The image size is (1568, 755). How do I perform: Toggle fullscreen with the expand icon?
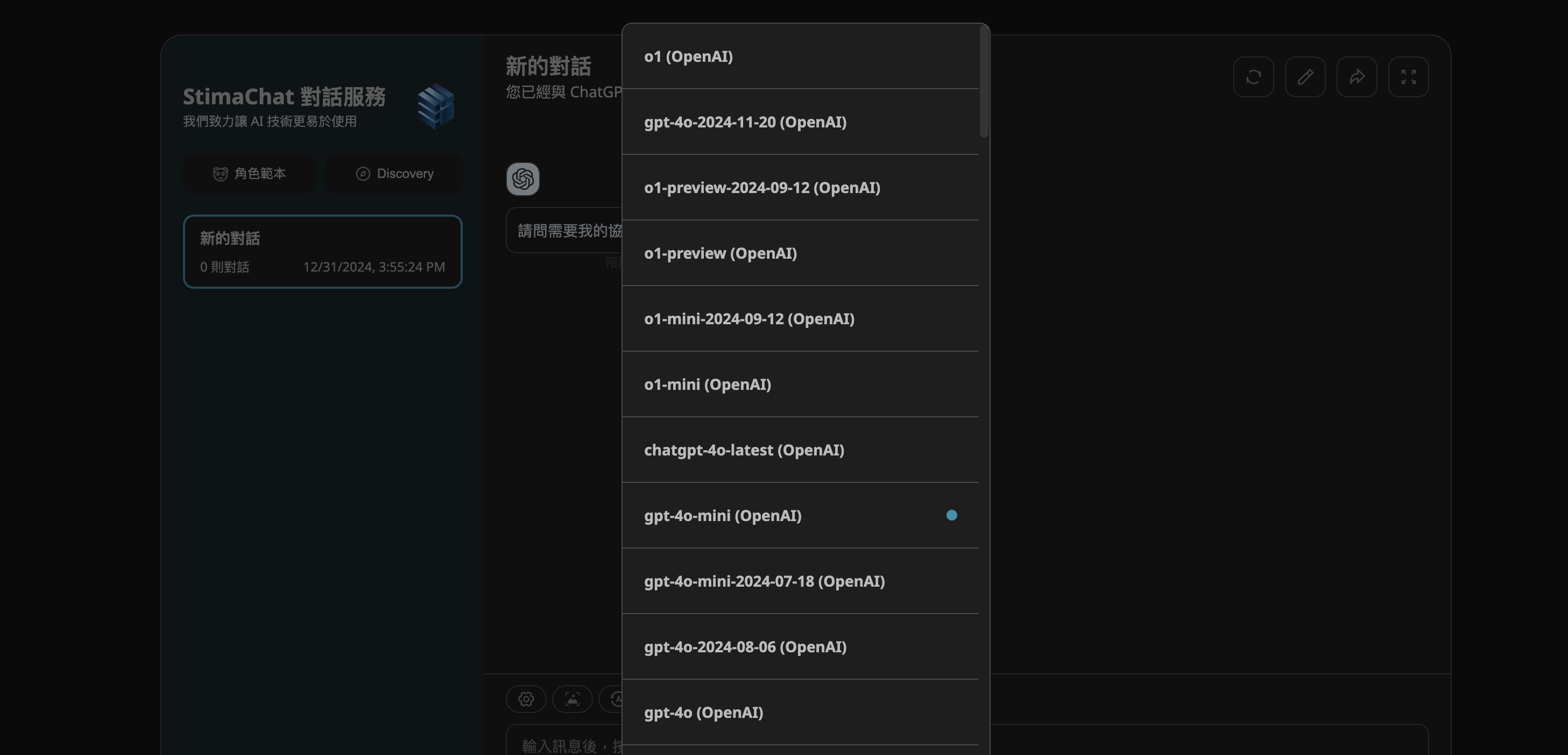(x=1409, y=77)
